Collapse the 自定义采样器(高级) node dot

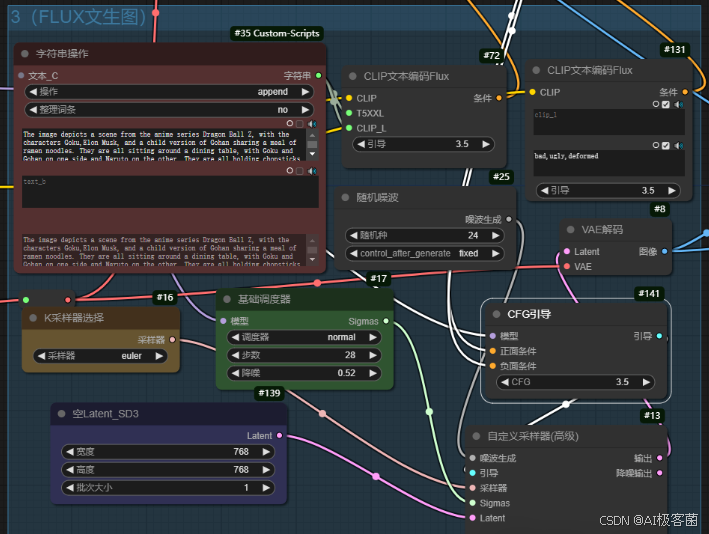(x=476, y=436)
